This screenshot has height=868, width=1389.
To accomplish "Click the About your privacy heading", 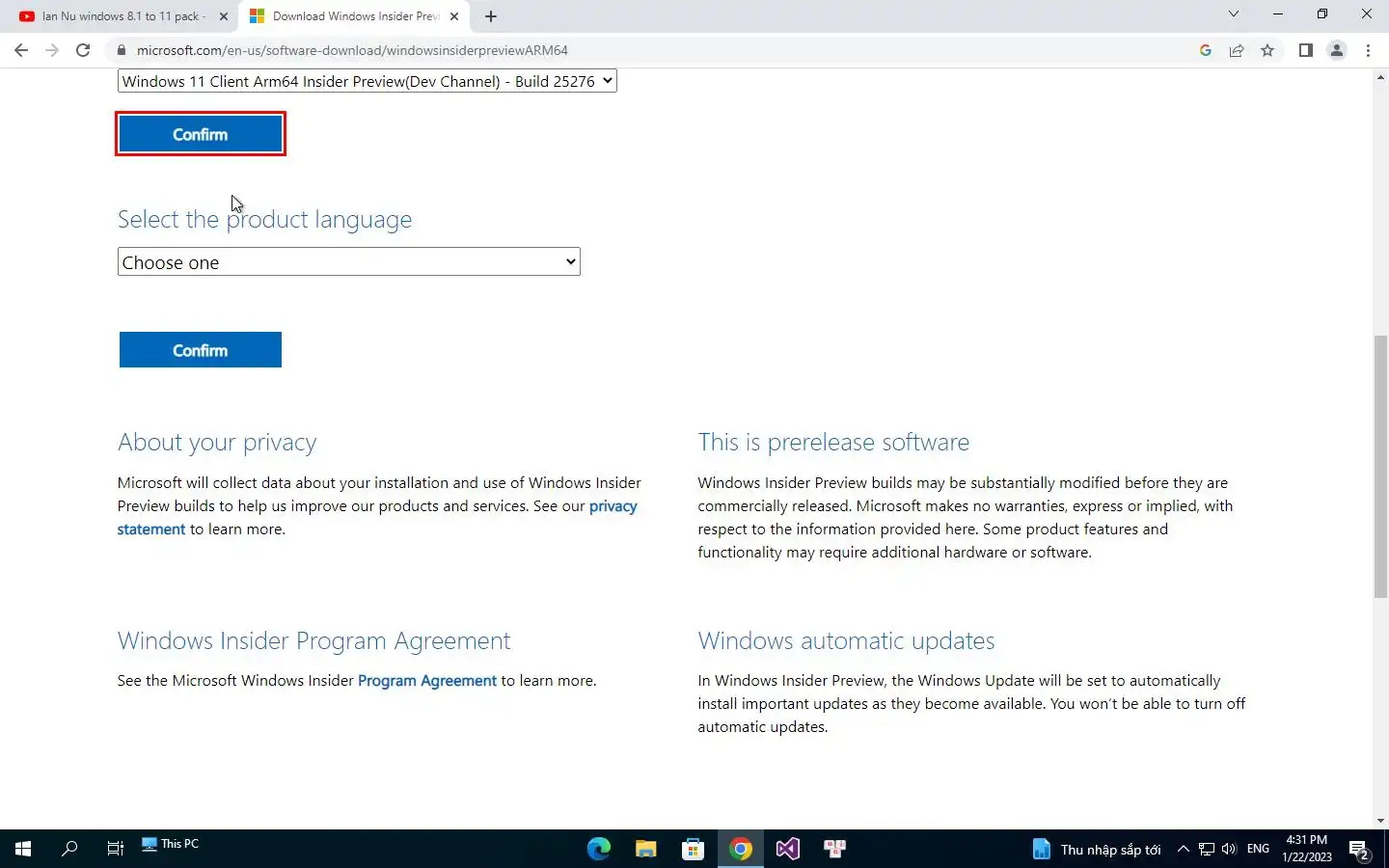I will (217, 443).
